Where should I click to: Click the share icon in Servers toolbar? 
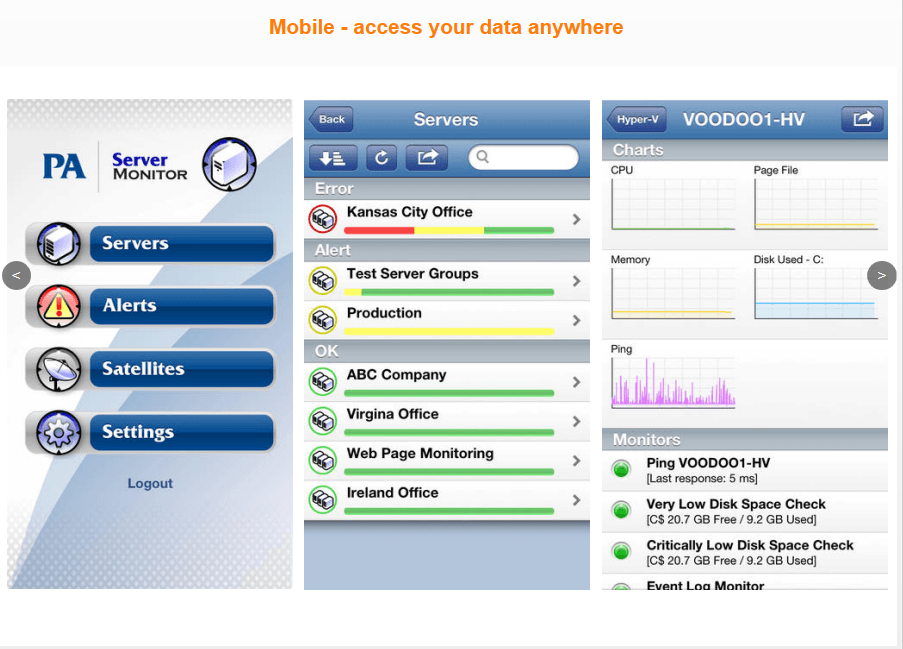pyautogui.click(x=427, y=158)
